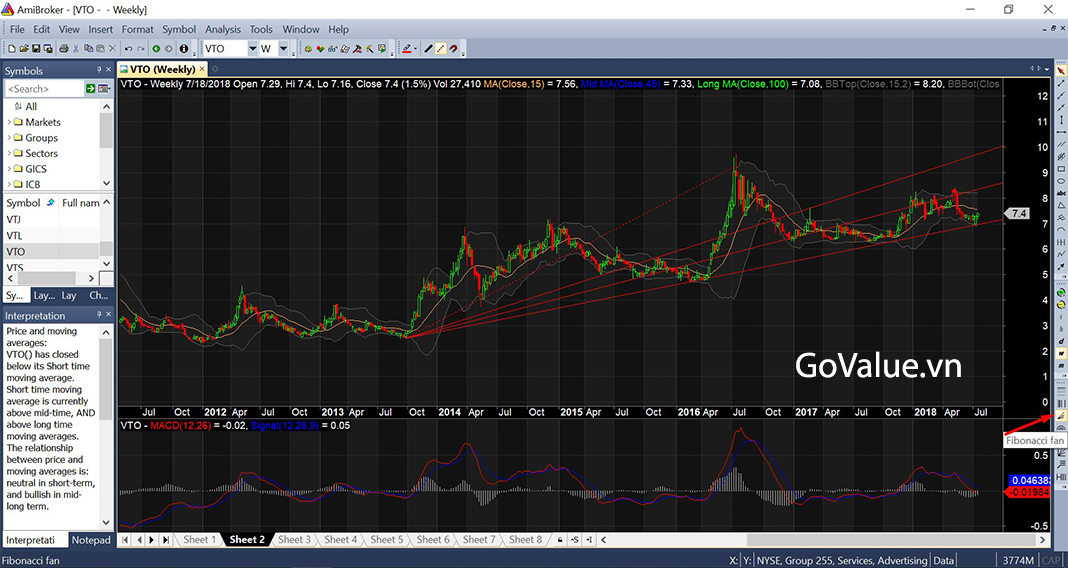Open the Analysis menu
1068x569 pixels.
[x=223, y=29]
